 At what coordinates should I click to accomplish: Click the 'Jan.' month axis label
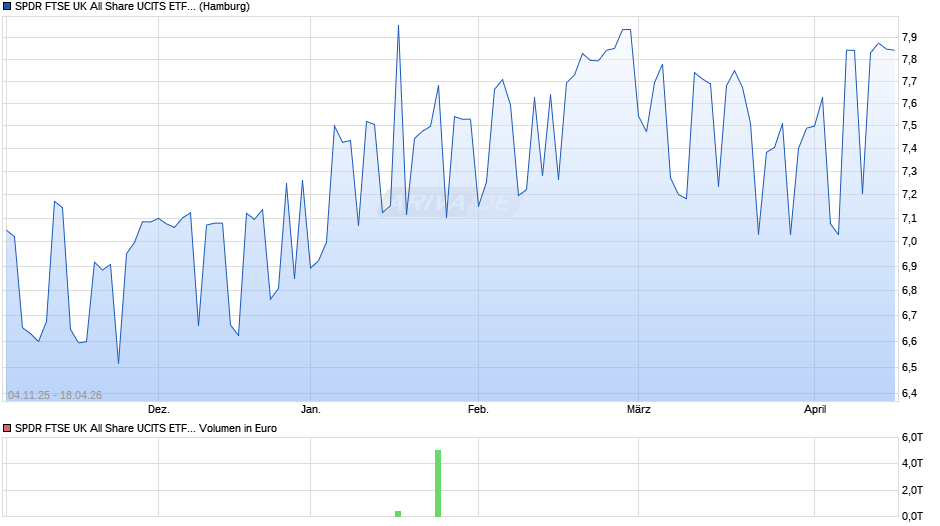coord(311,410)
